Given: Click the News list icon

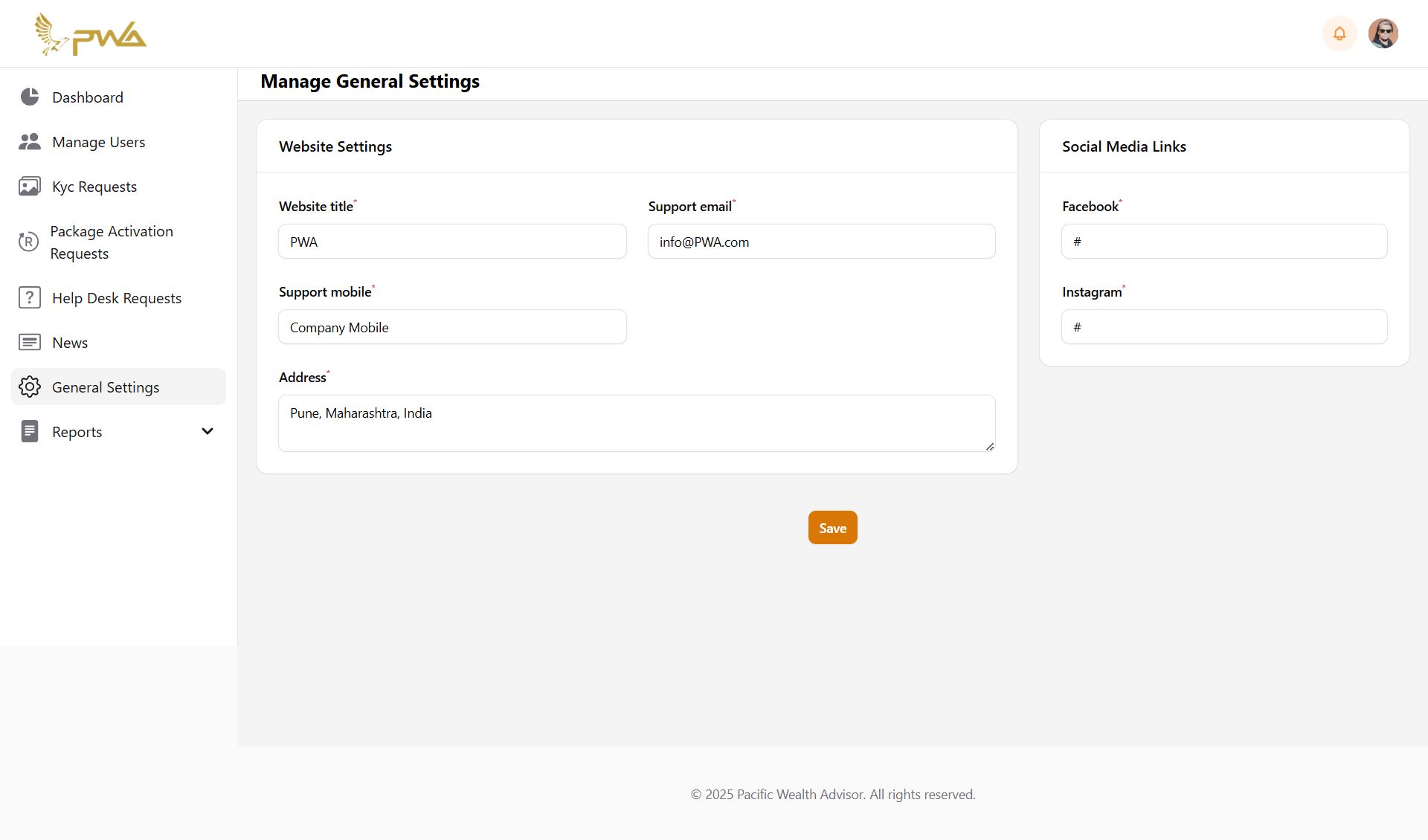Looking at the screenshot, I should click(30, 342).
